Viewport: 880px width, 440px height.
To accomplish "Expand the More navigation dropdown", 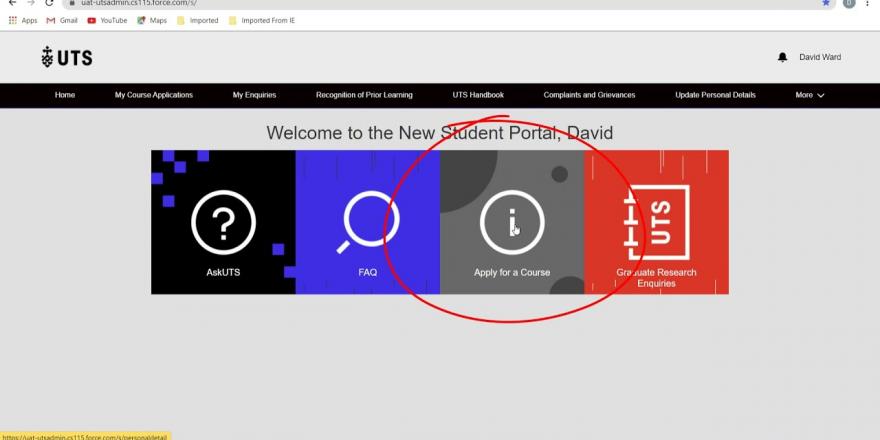I will (x=809, y=95).
